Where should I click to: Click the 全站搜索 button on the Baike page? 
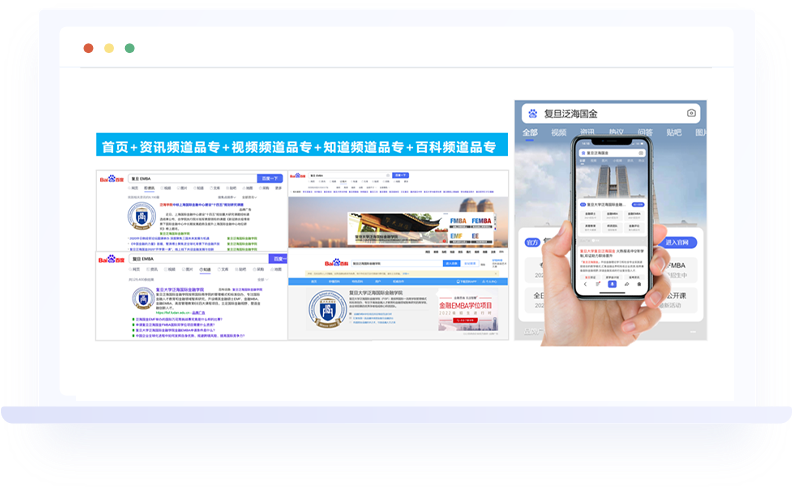pos(470,263)
